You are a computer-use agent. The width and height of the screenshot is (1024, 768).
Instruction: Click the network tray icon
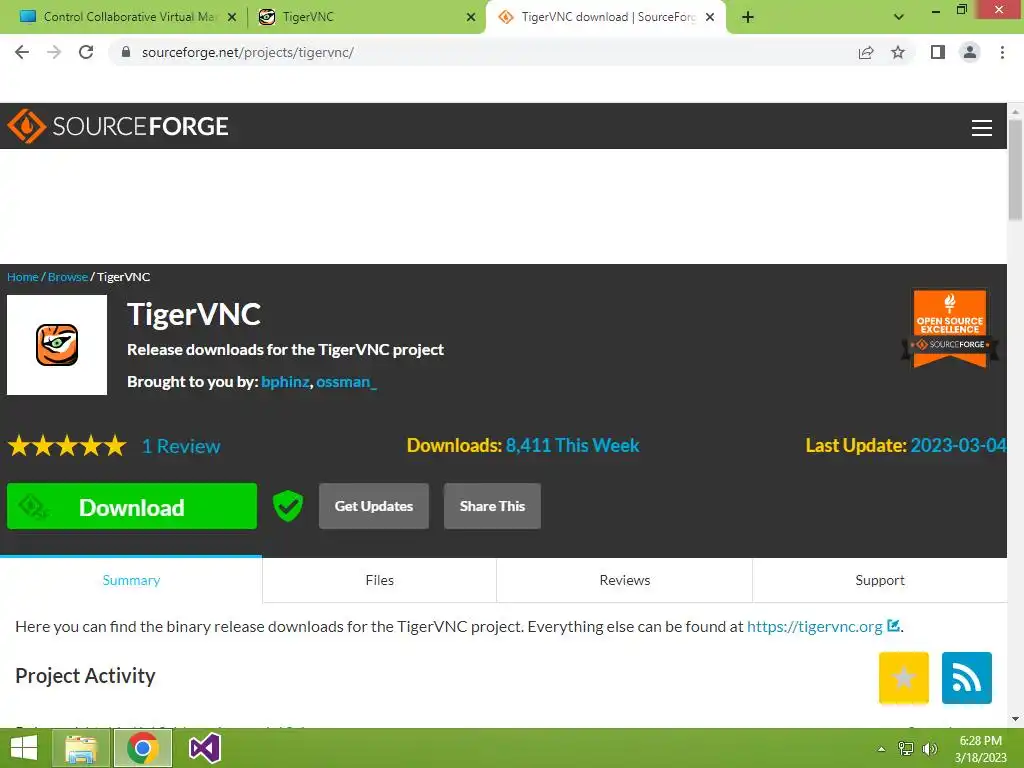pos(906,748)
